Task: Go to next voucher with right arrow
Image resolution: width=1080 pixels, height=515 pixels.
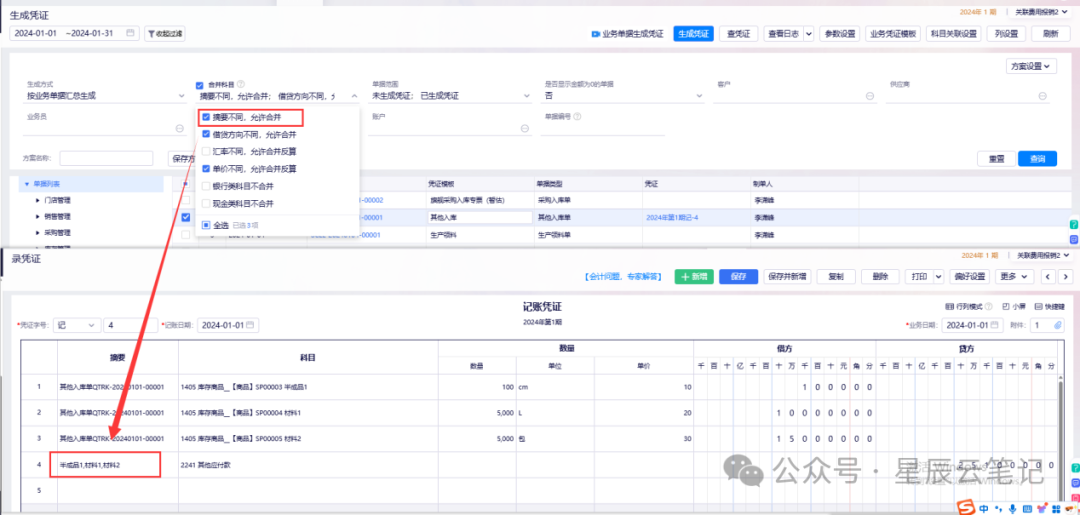Action: tap(1066, 276)
